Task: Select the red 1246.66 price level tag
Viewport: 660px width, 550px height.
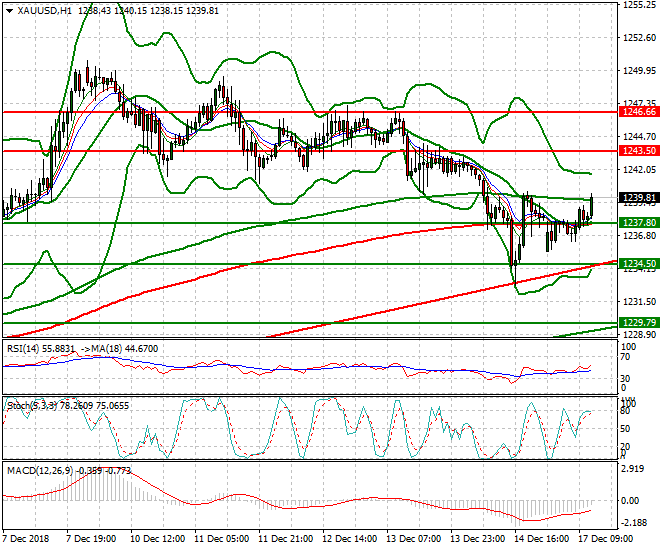Action: (638, 112)
